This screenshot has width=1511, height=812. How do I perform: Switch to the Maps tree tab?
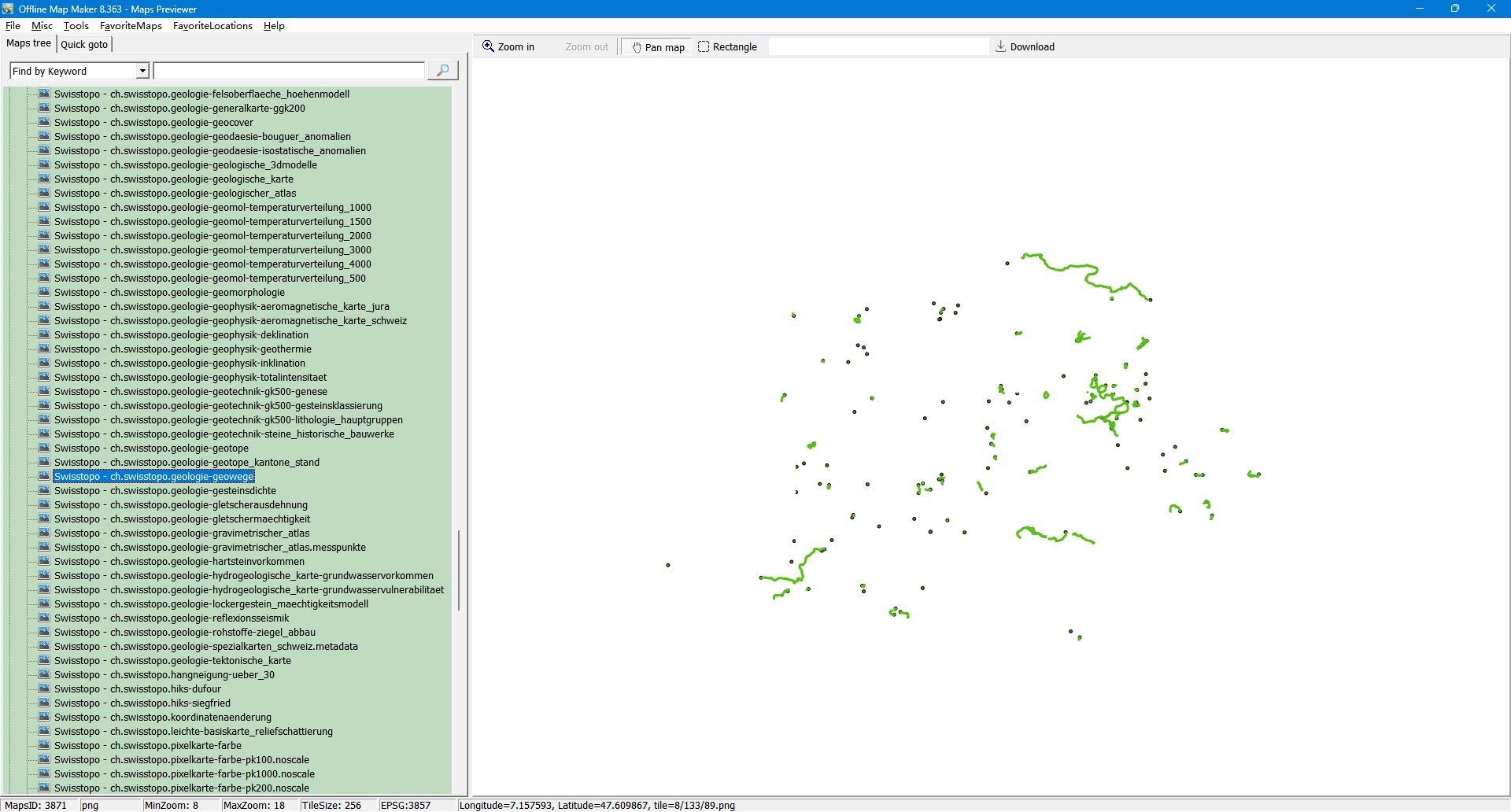28,43
